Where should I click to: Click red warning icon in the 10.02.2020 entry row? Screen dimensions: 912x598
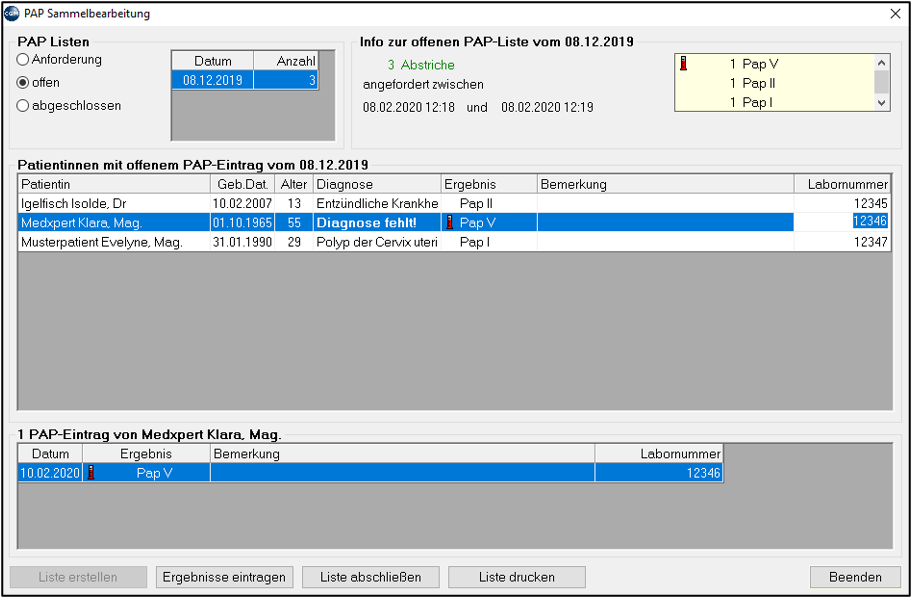click(91, 472)
